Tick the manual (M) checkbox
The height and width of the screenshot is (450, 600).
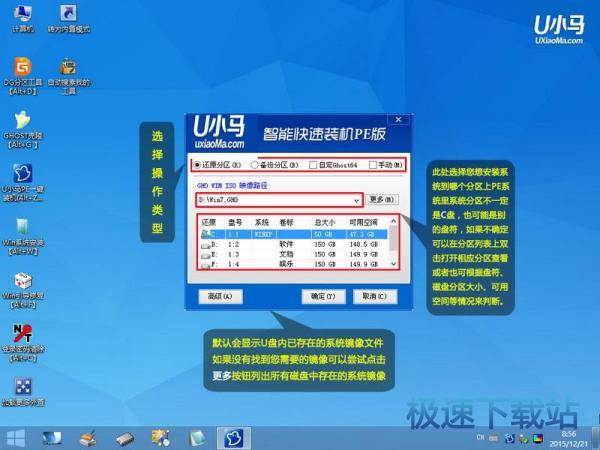pos(373,165)
